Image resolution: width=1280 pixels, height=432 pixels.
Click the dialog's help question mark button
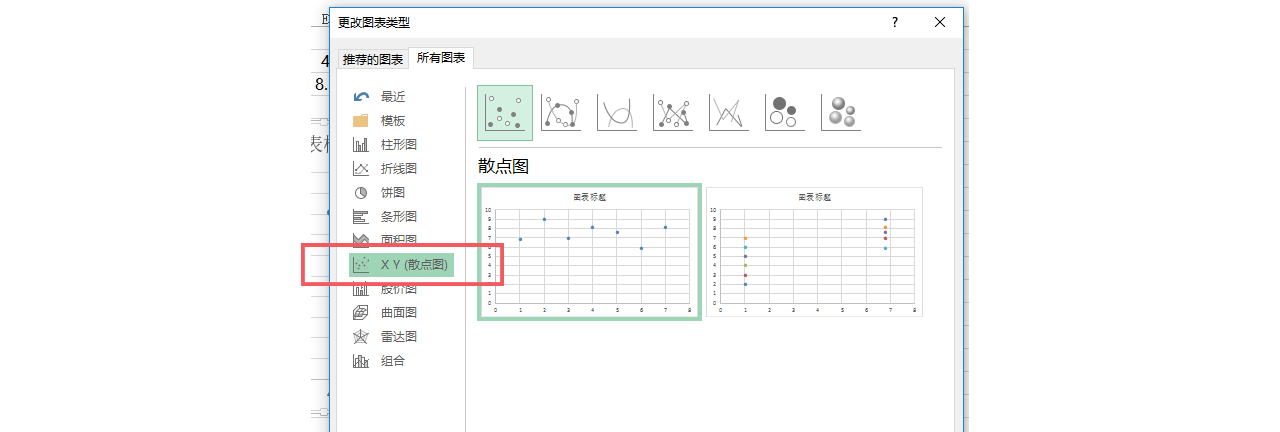(x=895, y=23)
